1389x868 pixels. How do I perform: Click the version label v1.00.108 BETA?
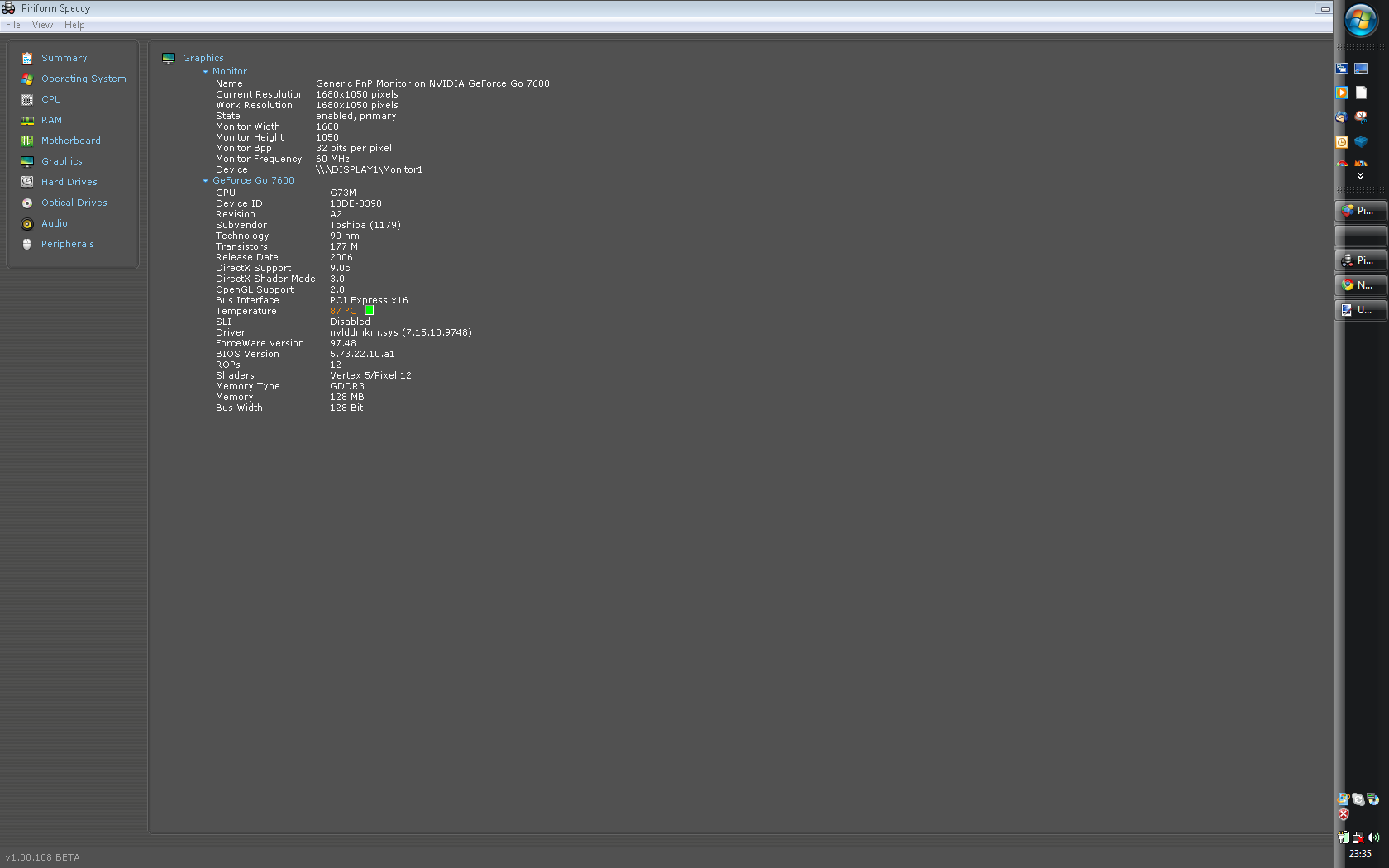coord(43,858)
